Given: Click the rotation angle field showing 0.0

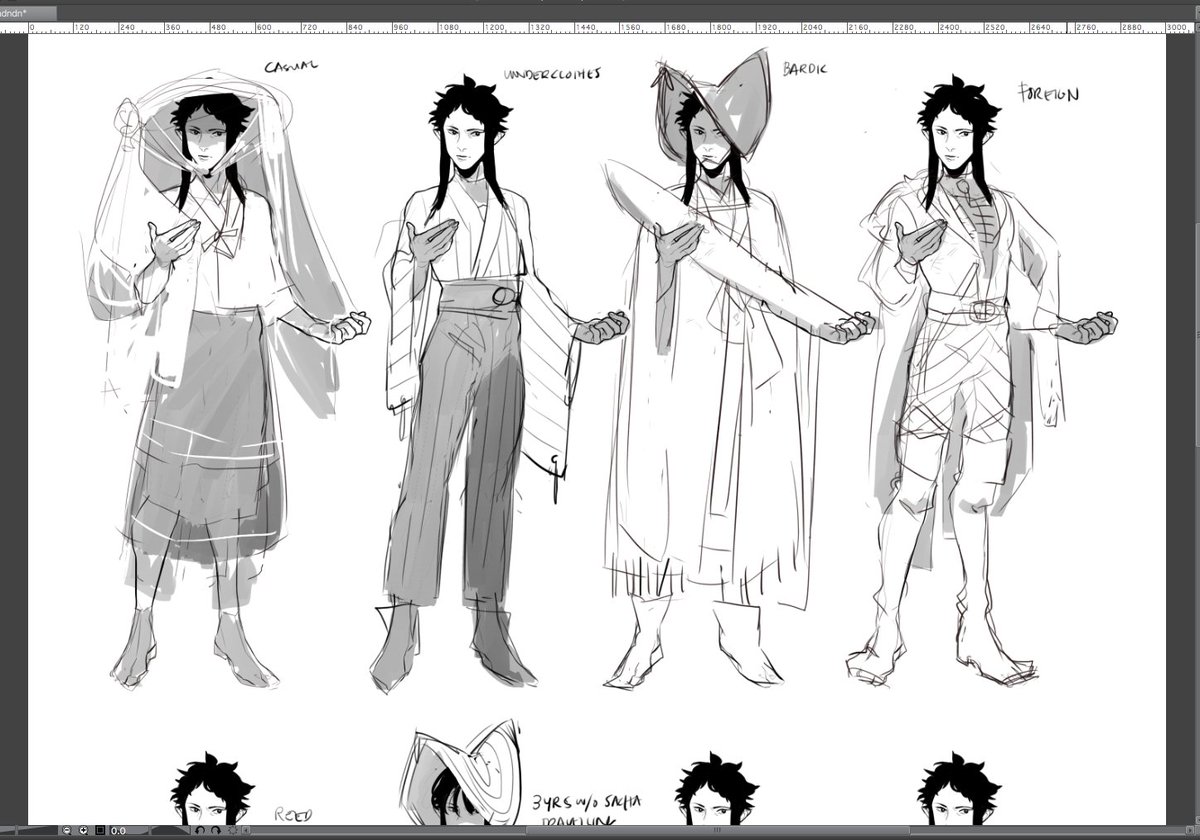Looking at the screenshot, I should [128, 831].
